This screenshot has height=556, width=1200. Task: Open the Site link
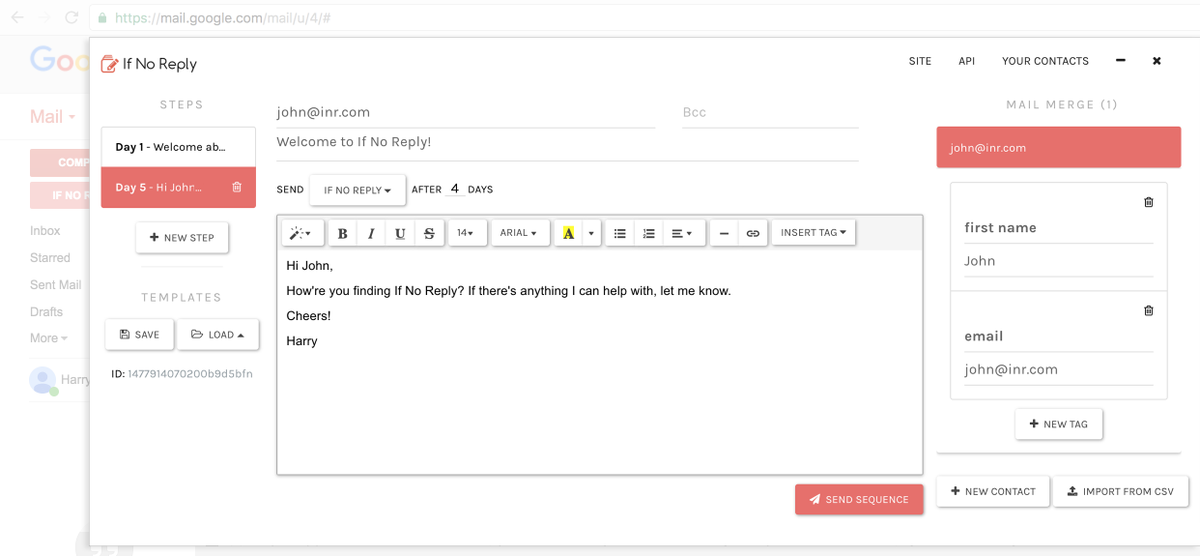(x=920, y=61)
